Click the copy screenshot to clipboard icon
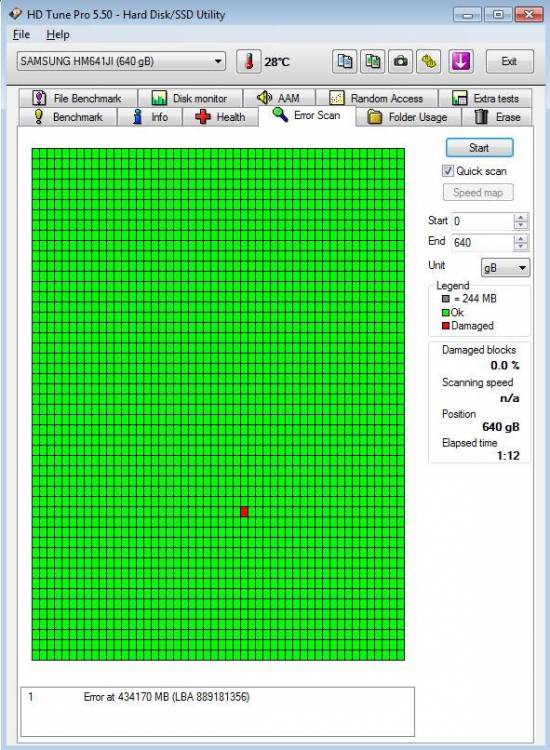This screenshot has width=550, height=750. pyautogui.click(x=373, y=61)
